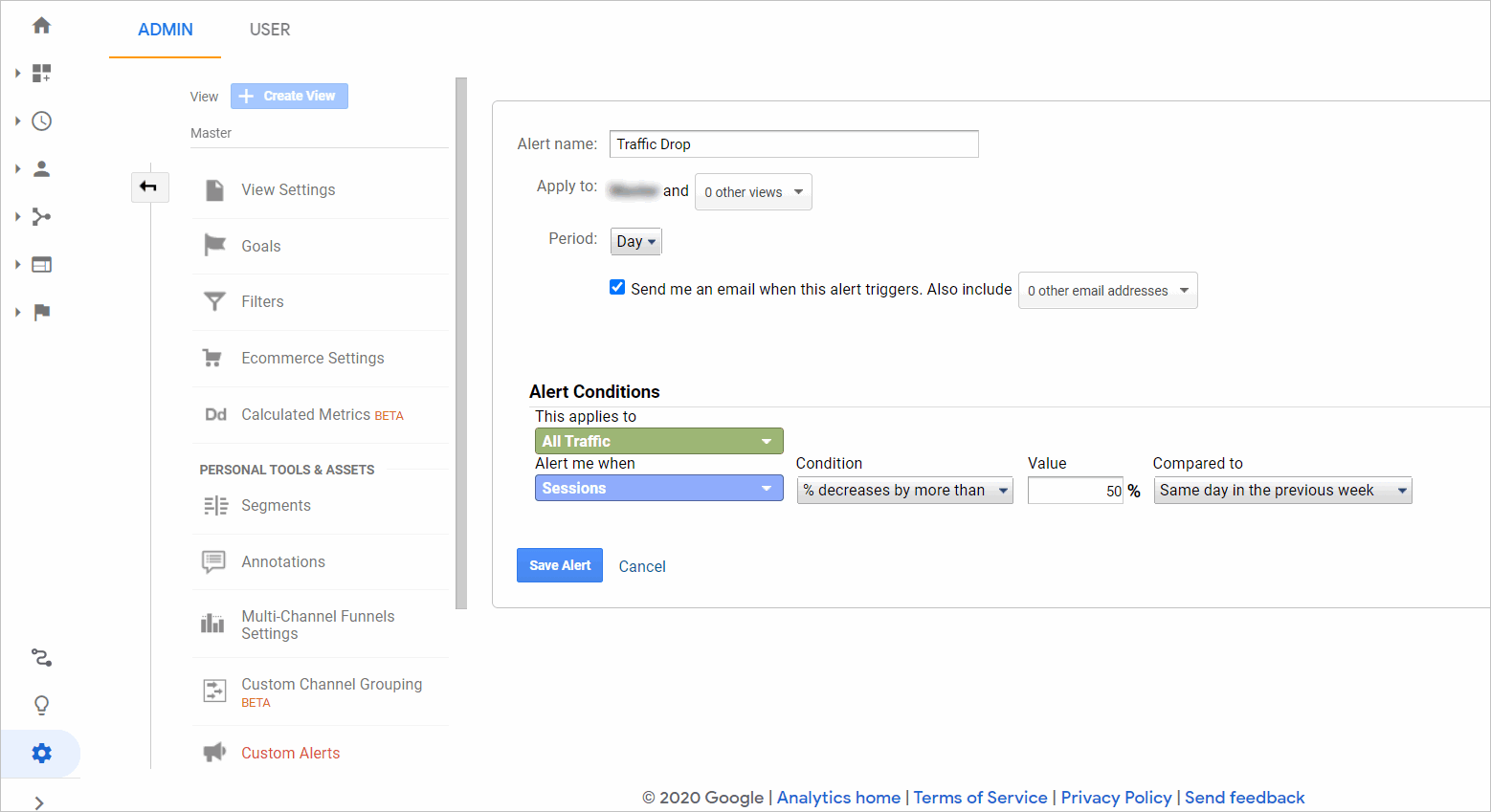Open the Period dropdown showing Day
The width and height of the screenshot is (1491, 812).
point(634,241)
